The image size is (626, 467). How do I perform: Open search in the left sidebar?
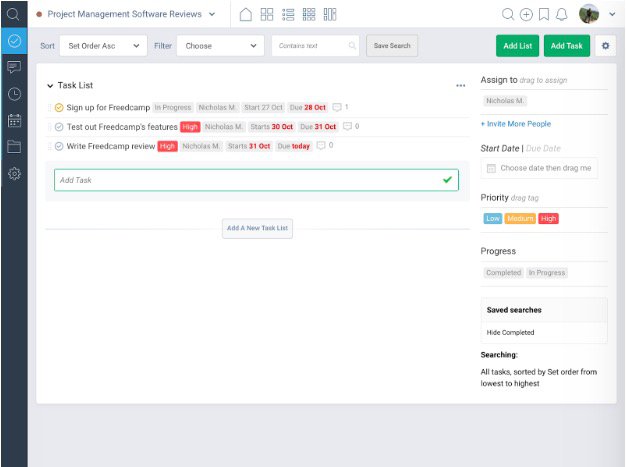click(13, 14)
